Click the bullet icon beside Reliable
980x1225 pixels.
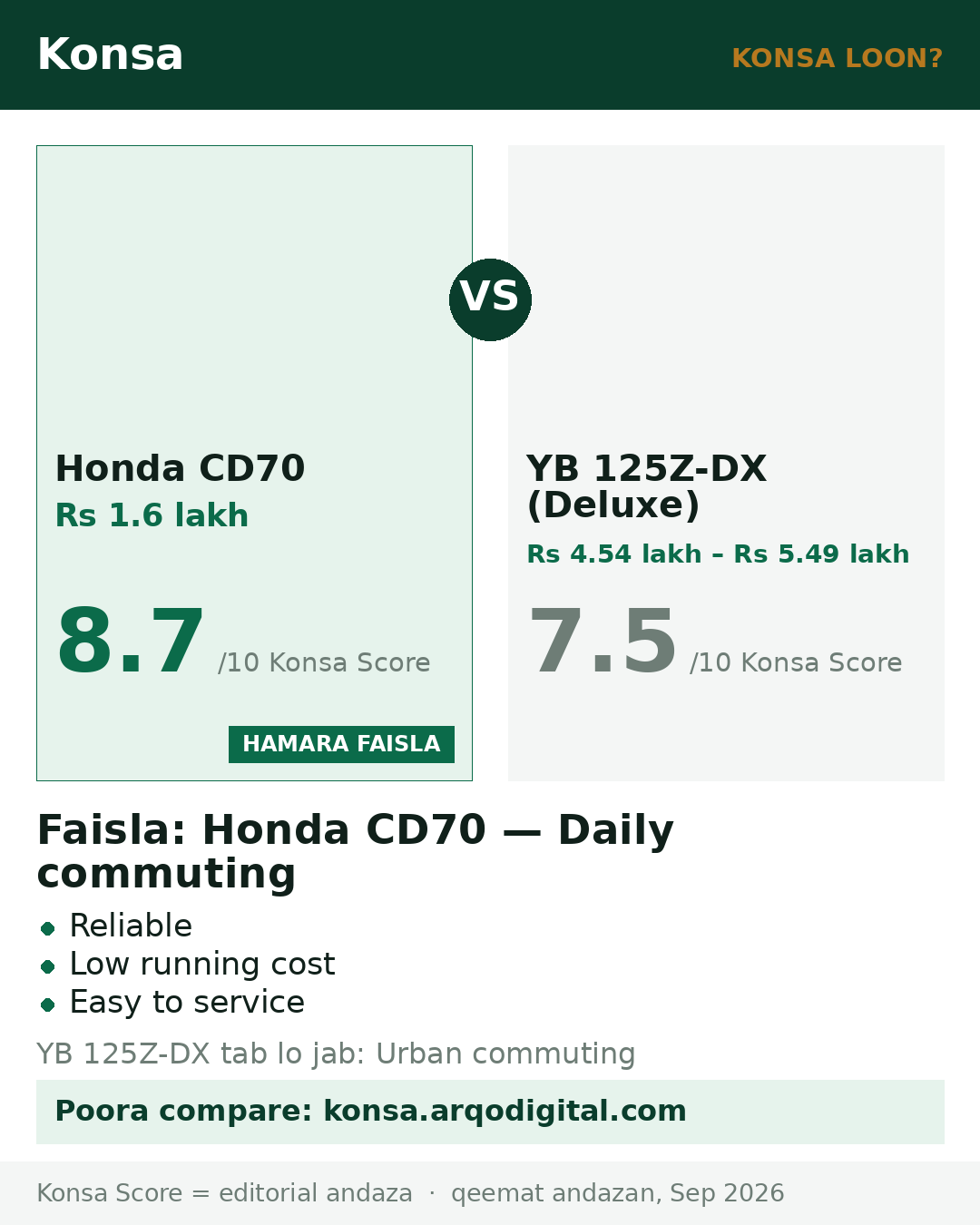pos(48,927)
